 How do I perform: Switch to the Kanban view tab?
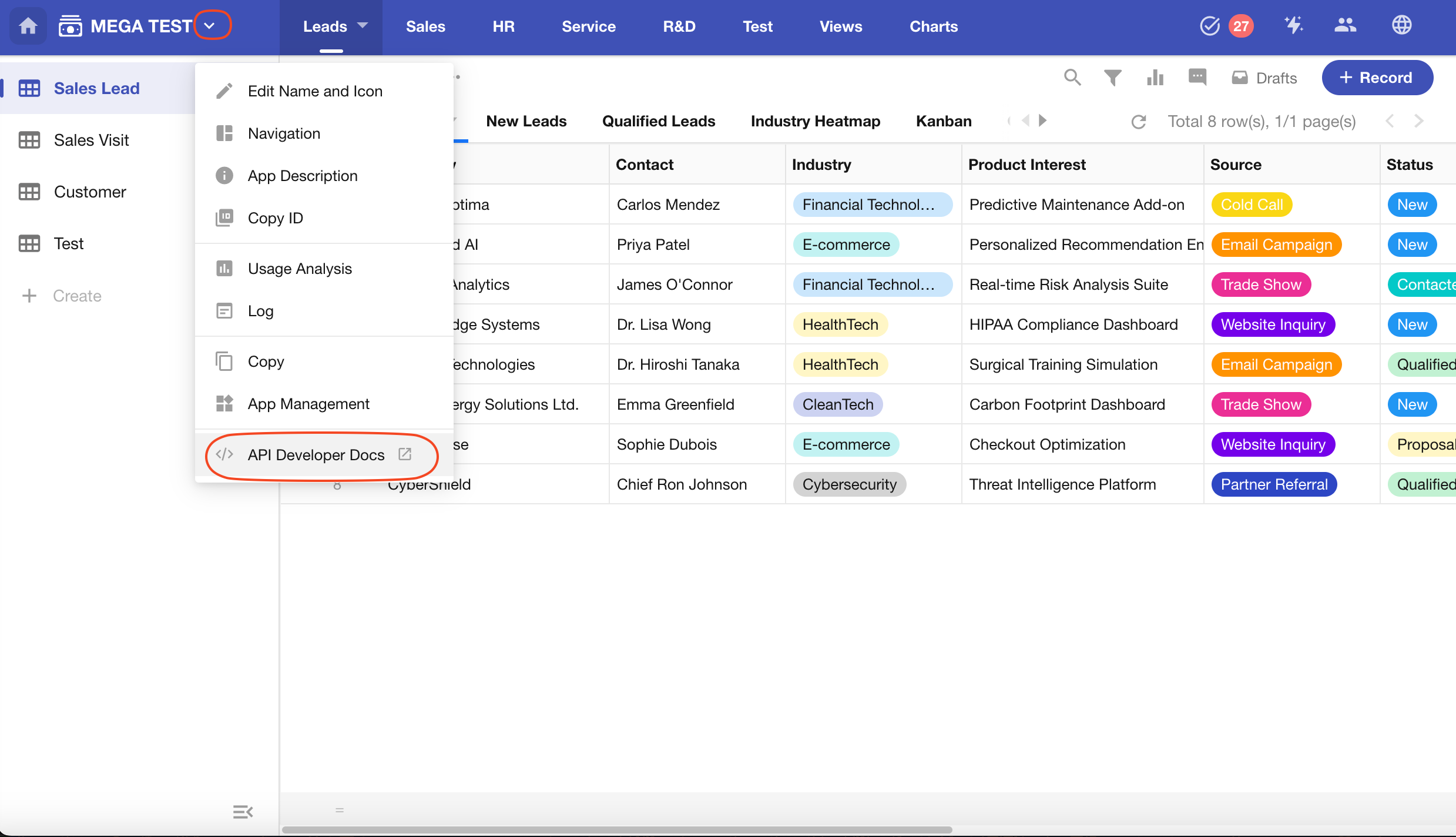(943, 121)
